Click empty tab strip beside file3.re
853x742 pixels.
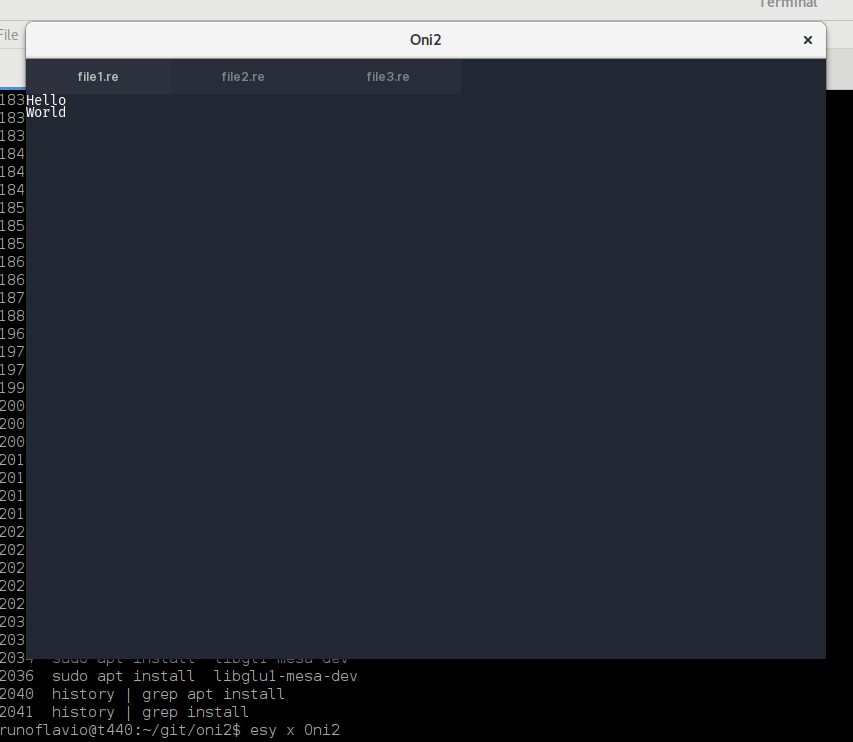643,77
